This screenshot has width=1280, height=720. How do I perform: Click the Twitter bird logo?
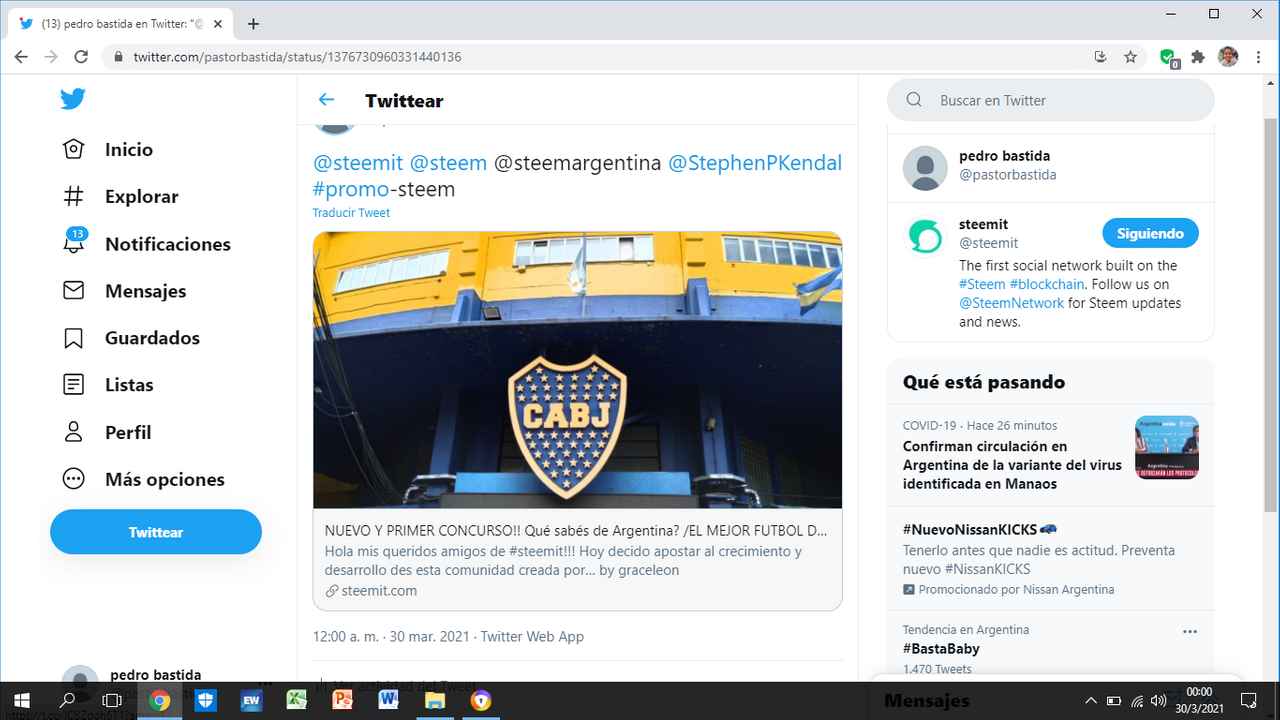(73, 99)
